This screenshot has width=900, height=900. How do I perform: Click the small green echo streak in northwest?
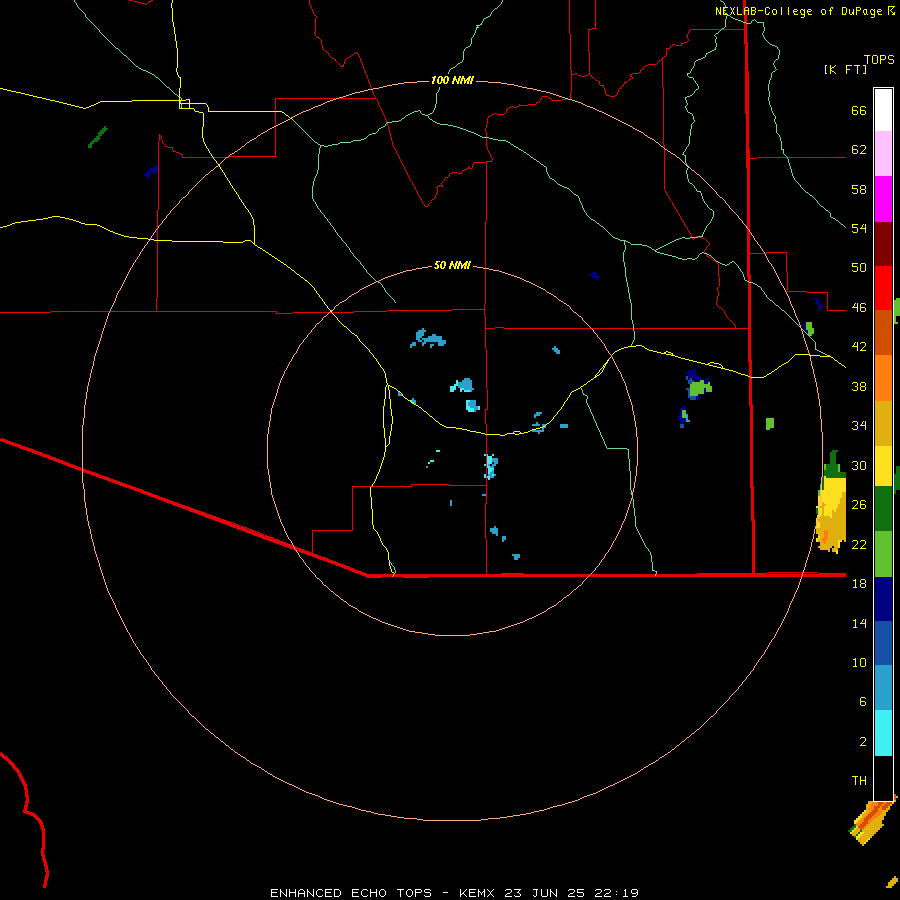(x=98, y=137)
